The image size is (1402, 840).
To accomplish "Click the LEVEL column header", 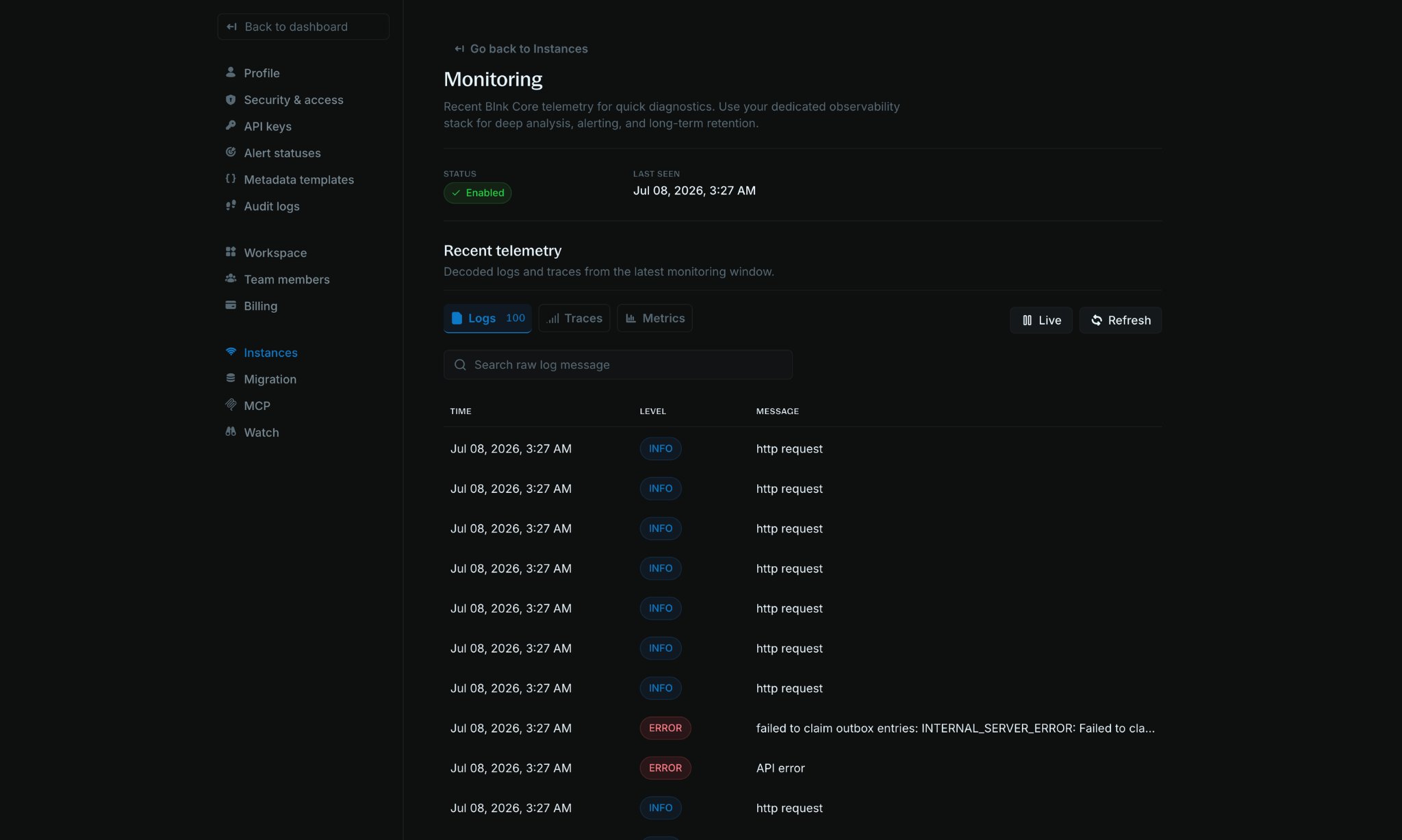I will 652,411.
